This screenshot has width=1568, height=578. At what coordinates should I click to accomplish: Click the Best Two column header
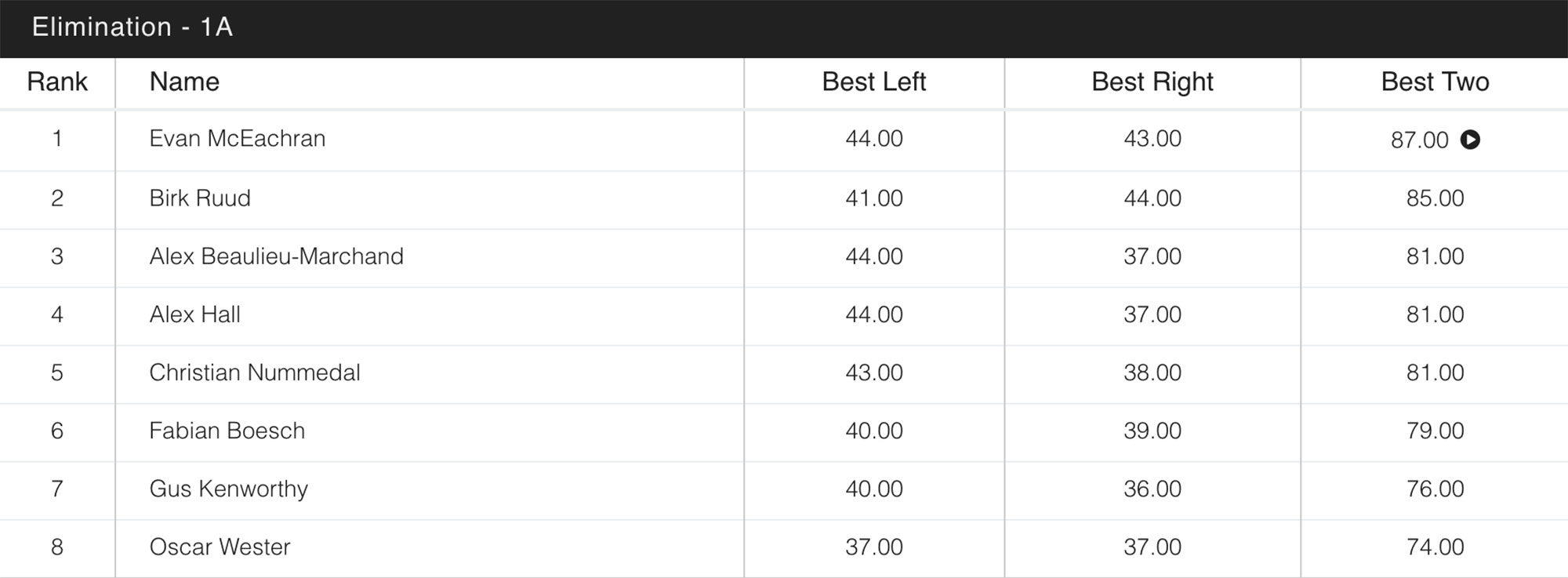pyautogui.click(x=1435, y=82)
